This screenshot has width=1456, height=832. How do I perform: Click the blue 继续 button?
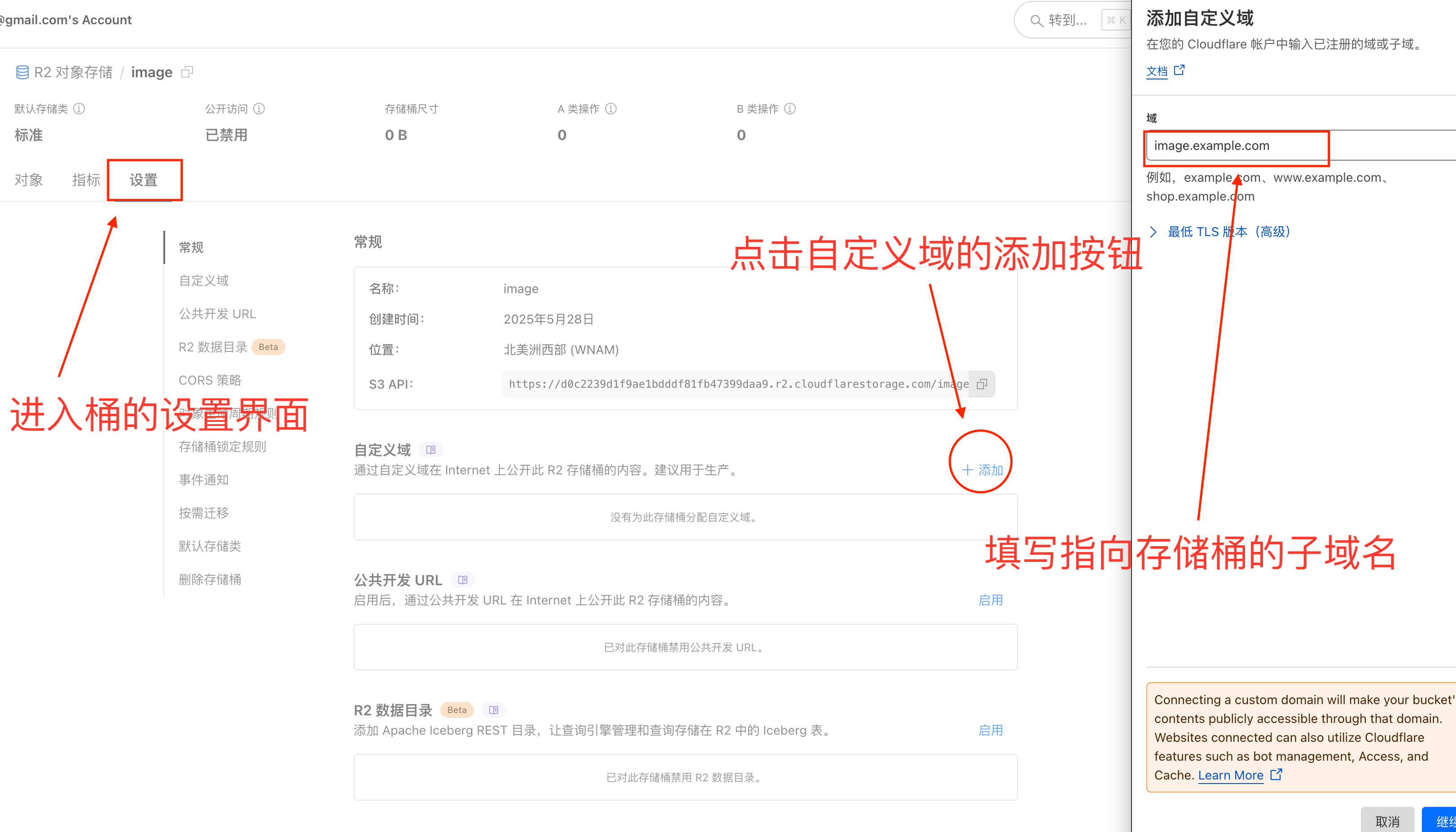[x=1440, y=821]
